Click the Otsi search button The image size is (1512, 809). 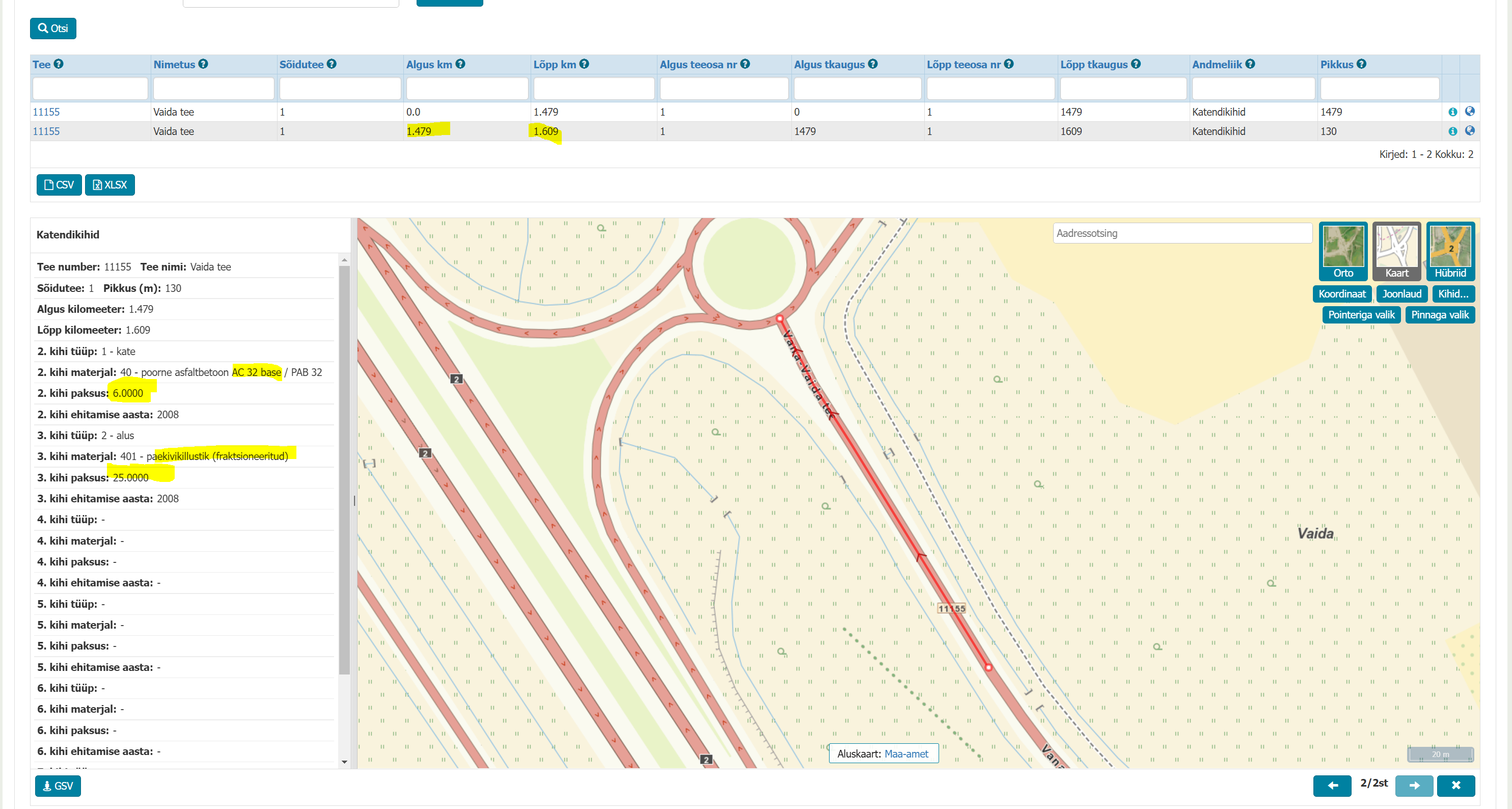[x=53, y=28]
